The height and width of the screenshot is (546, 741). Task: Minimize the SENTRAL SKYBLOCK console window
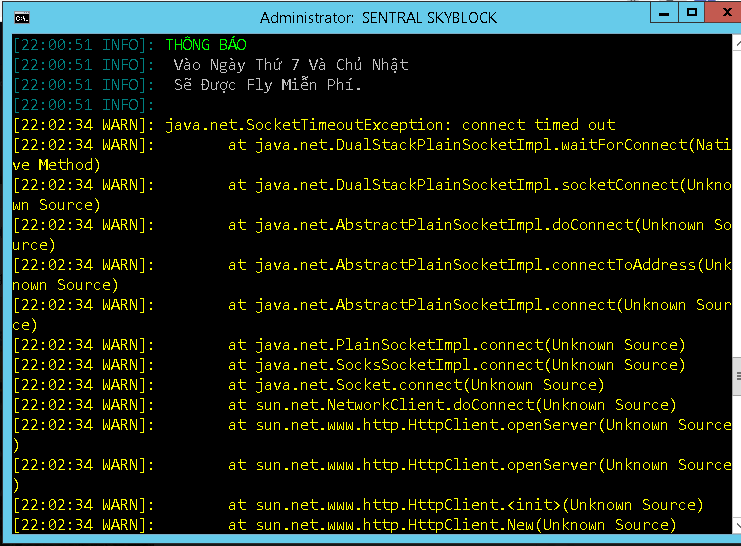666,12
